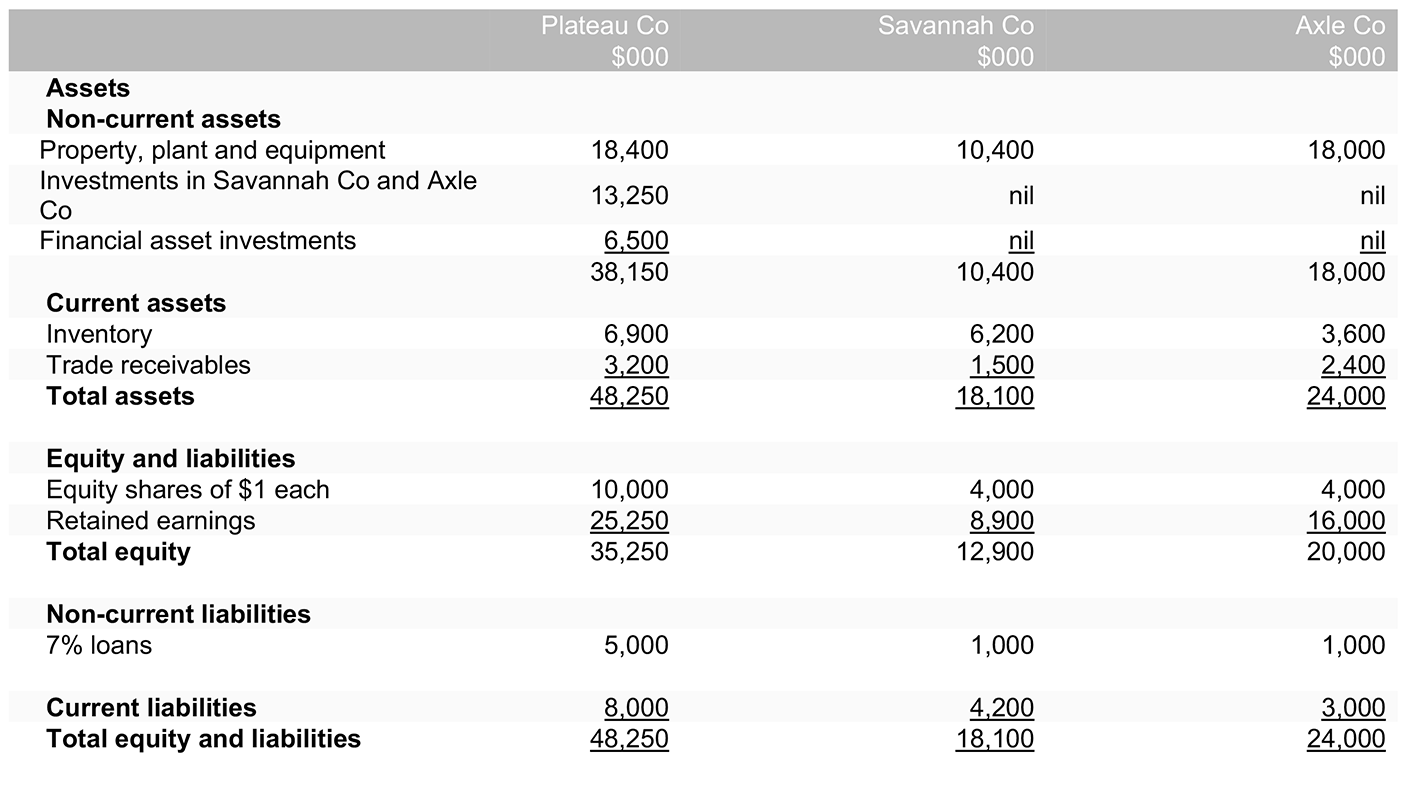
Task: Click the Current assets heading
Action: point(136,303)
